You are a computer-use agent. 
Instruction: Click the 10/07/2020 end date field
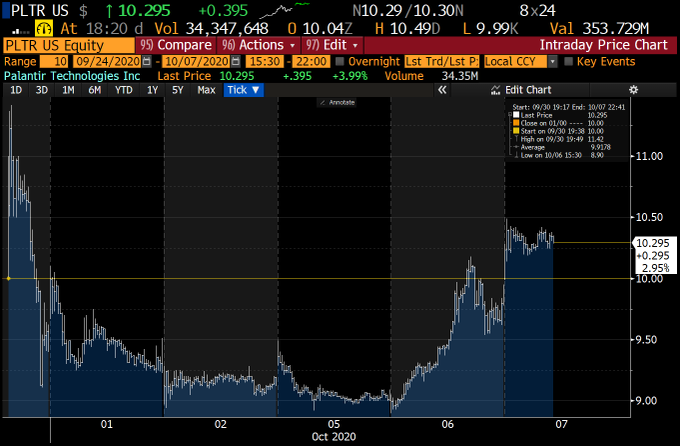[197, 61]
